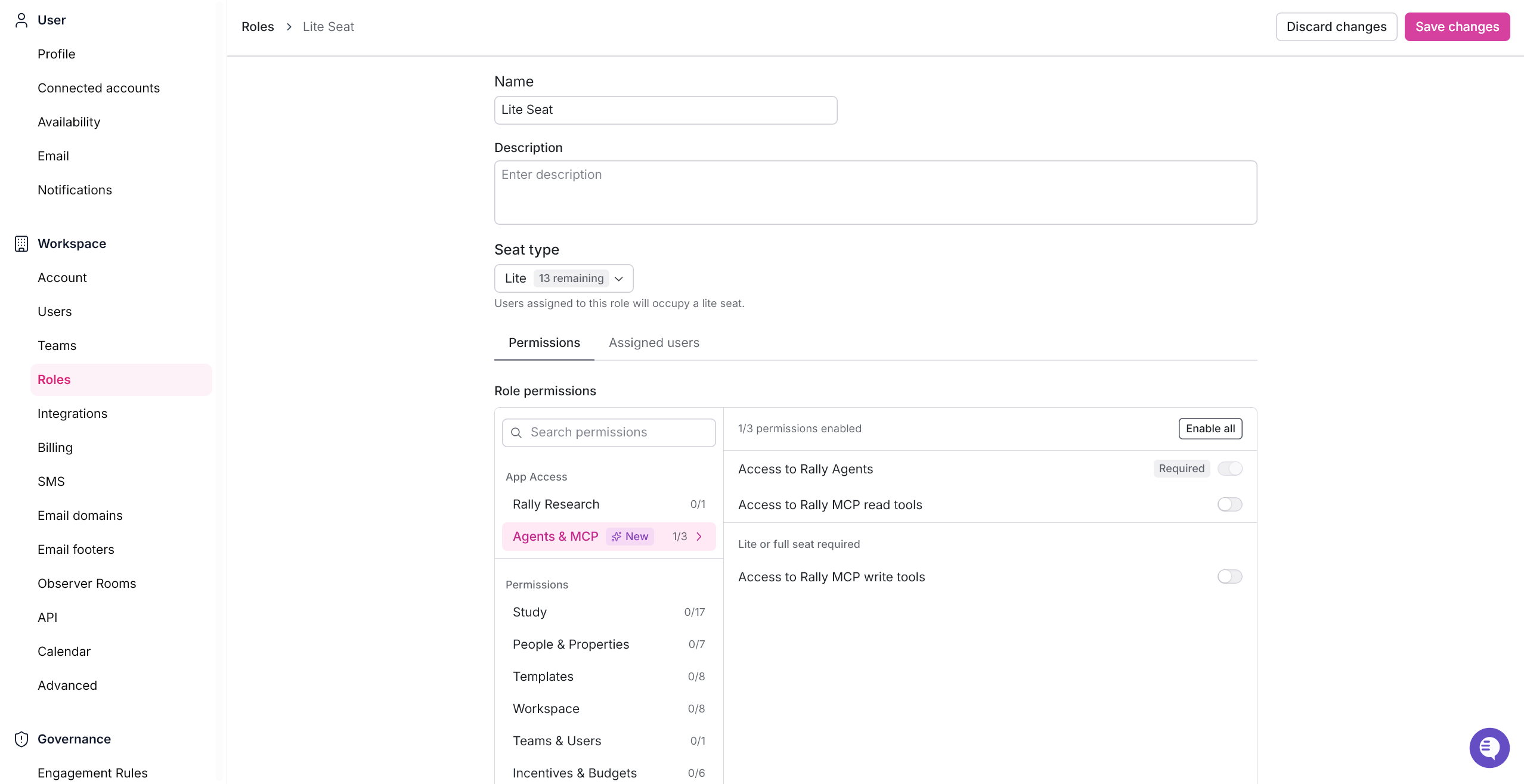The height and width of the screenshot is (784, 1524).
Task: Toggle Access to Rally MCP read tools
Action: click(x=1229, y=504)
